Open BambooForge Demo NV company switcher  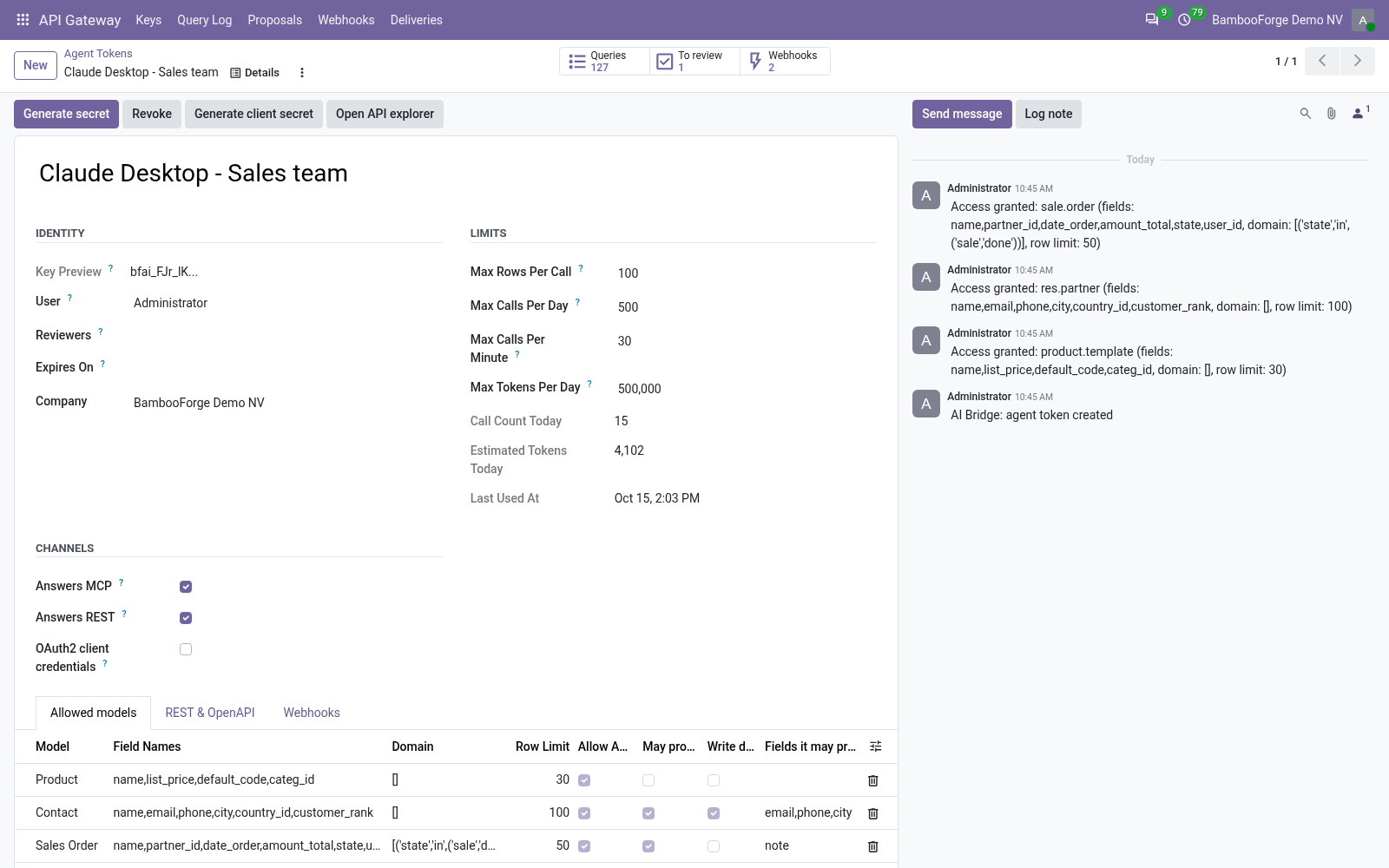click(x=1277, y=20)
